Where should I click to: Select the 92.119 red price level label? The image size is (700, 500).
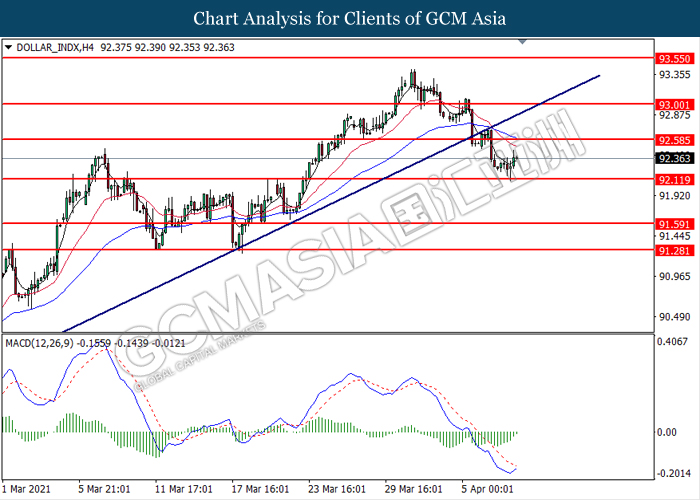pos(675,180)
